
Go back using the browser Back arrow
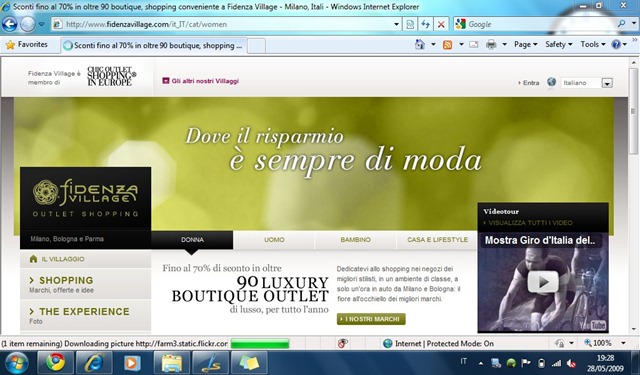point(9,24)
